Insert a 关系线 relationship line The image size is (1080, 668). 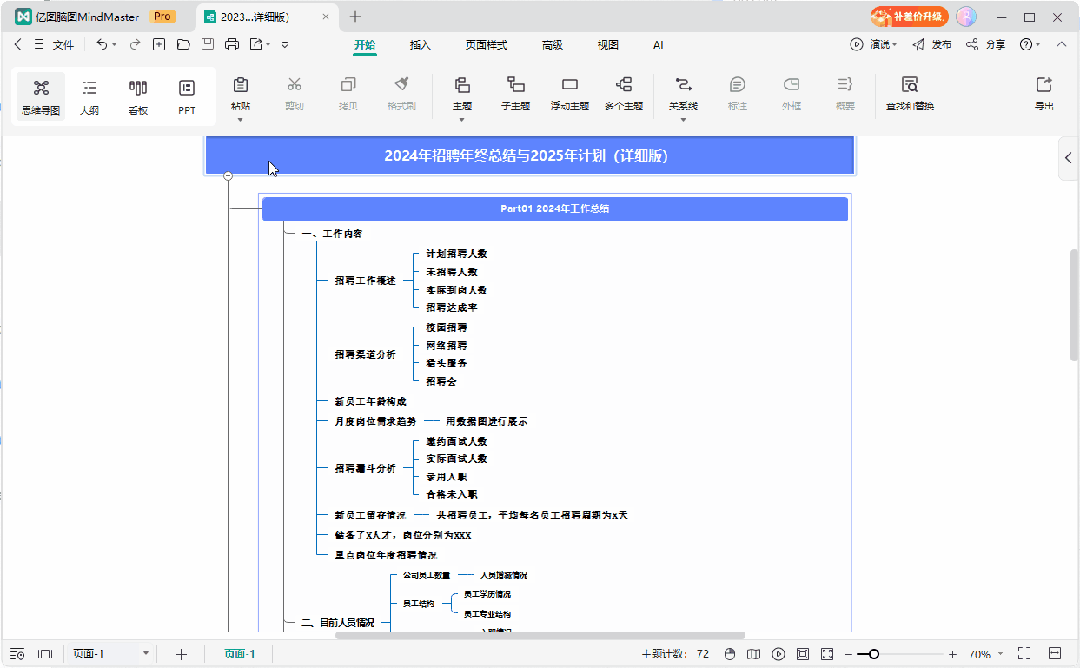click(683, 93)
